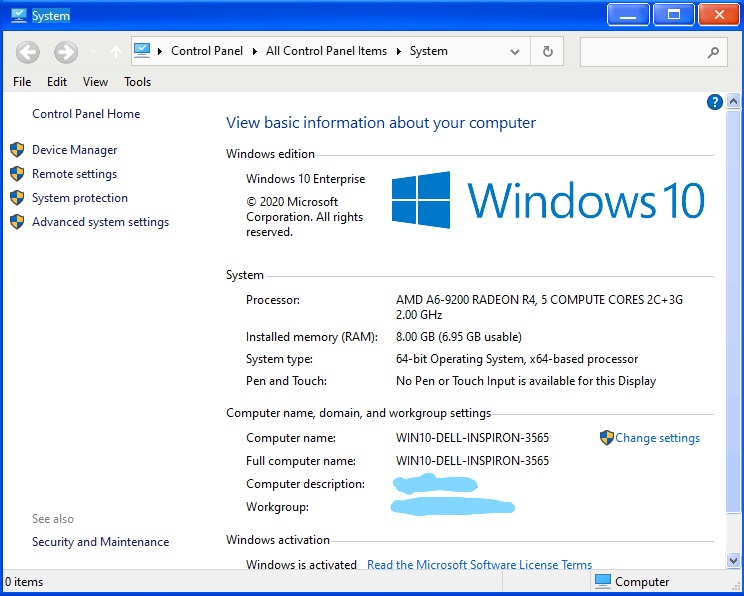744x596 pixels.
Task: Click the Windows 10 logo image
Action: coord(548,200)
